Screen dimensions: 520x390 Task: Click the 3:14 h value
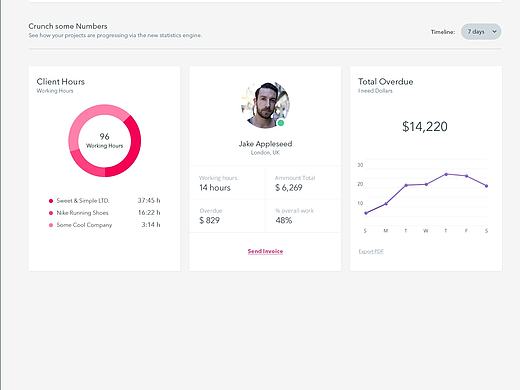click(x=151, y=225)
